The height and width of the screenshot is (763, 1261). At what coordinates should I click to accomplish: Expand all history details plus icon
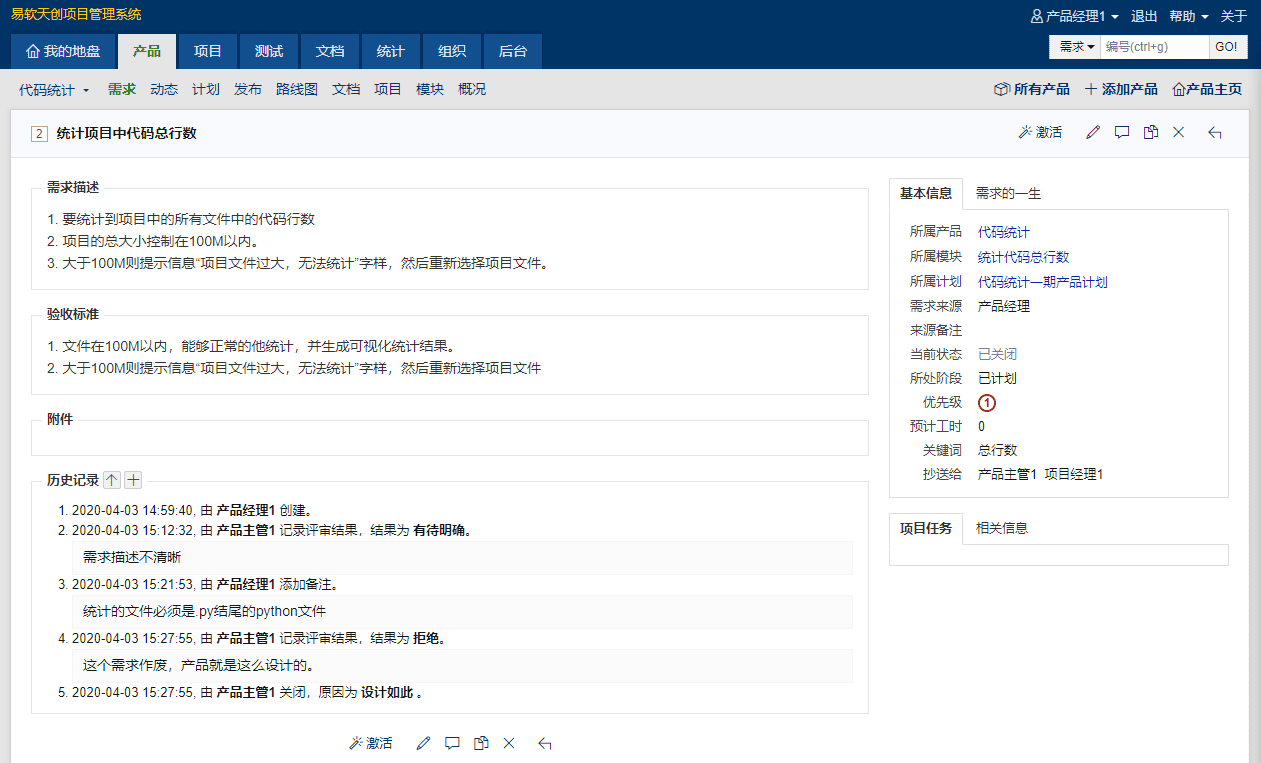click(x=133, y=480)
